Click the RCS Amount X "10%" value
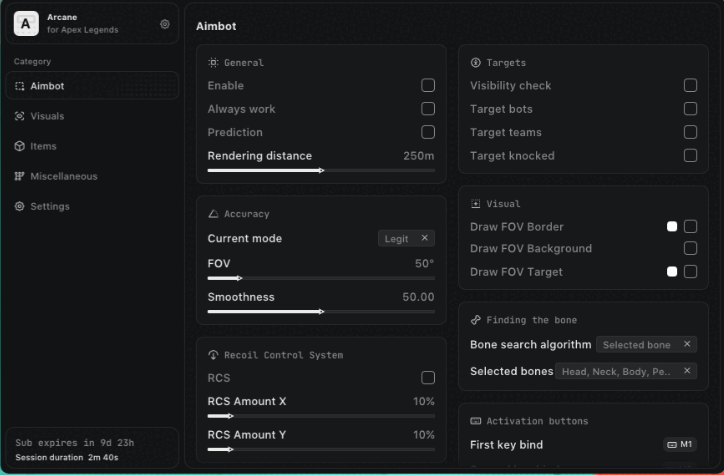 [x=424, y=401]
